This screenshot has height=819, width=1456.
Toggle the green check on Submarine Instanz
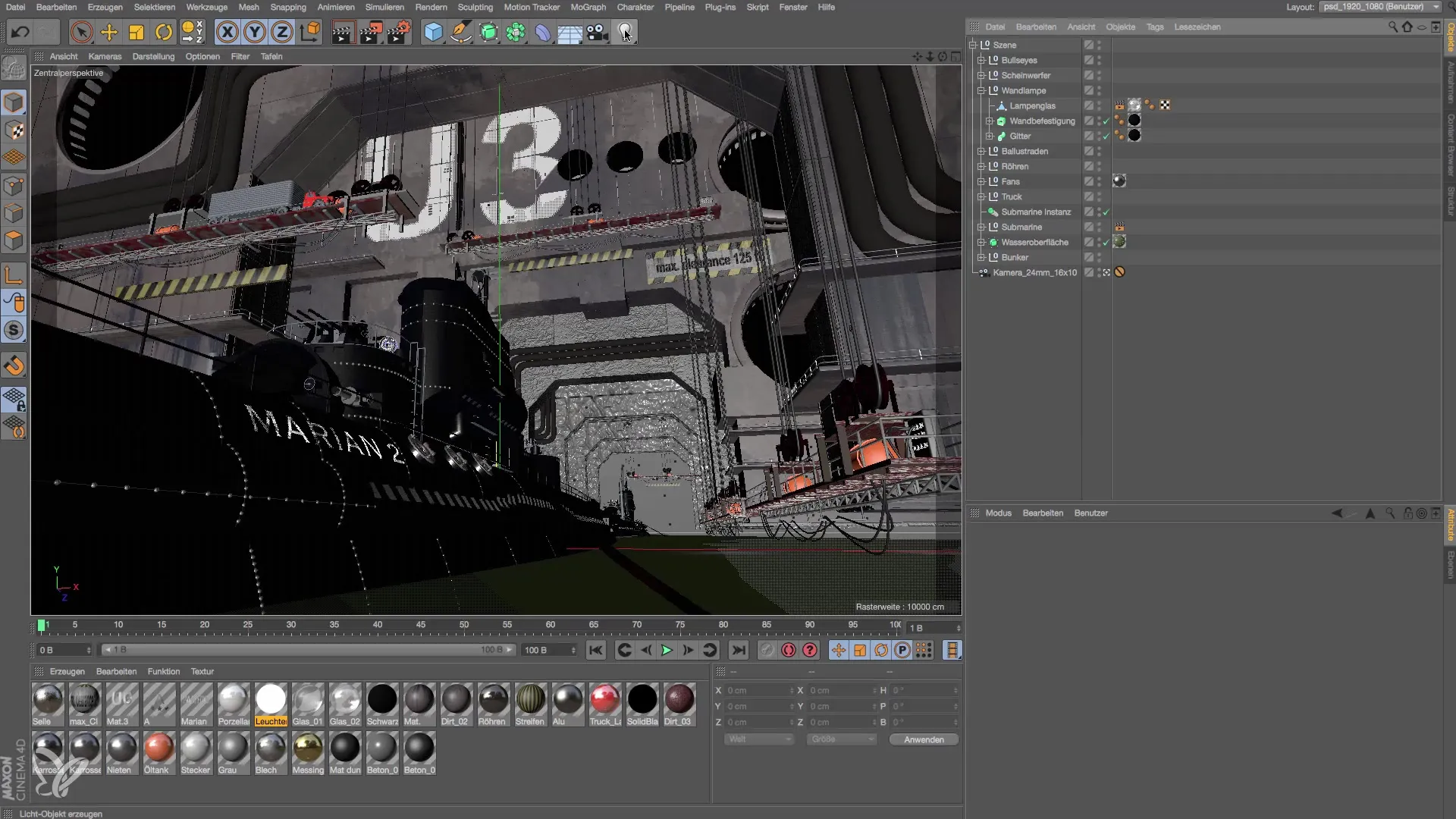coord(1106,212)
